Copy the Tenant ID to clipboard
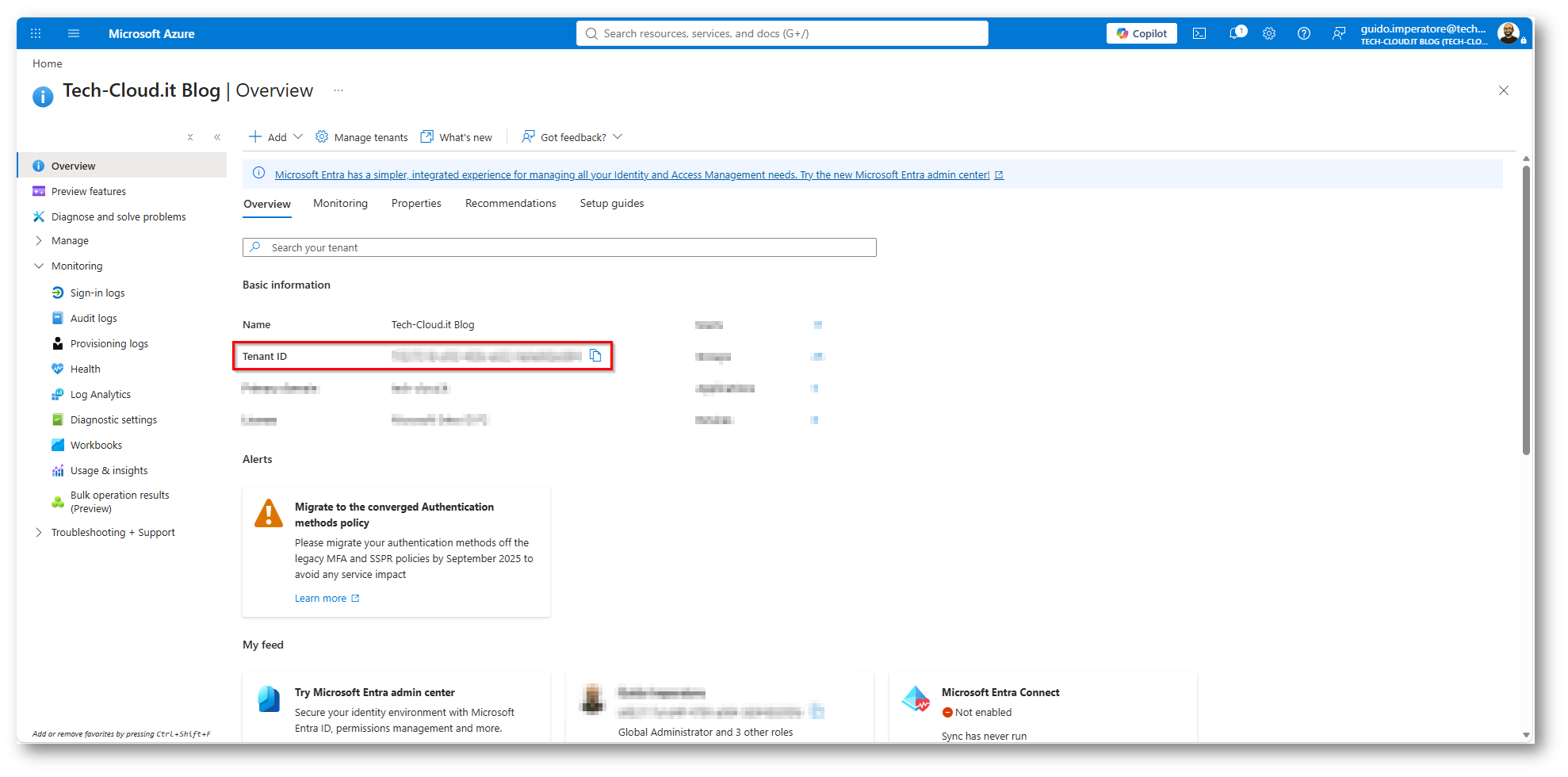This screenshot has width=1568, height=777. 595,356
